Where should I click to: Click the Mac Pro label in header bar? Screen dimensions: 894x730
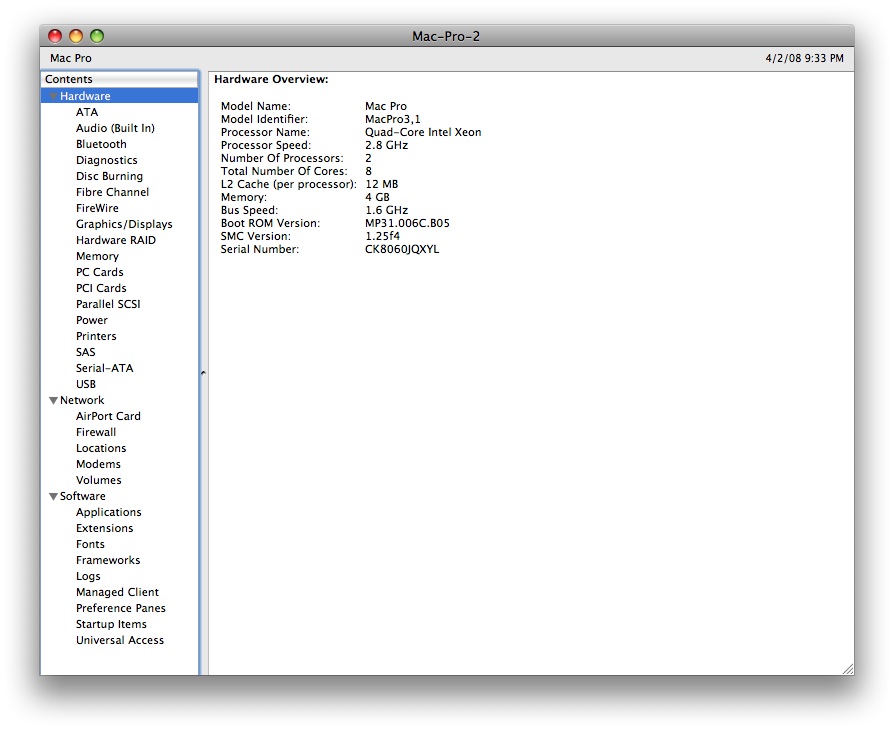[x=71, y=58]
